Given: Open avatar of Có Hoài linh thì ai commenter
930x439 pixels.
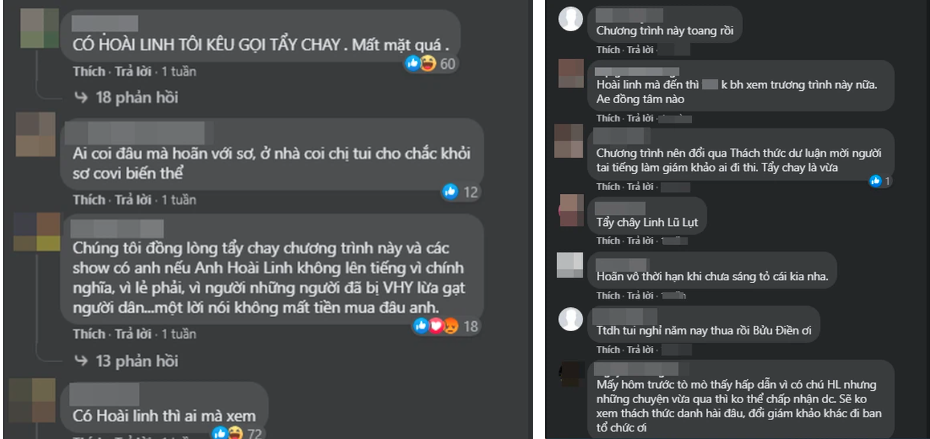Looking at the screenshot, I should [x=32, y=400].
